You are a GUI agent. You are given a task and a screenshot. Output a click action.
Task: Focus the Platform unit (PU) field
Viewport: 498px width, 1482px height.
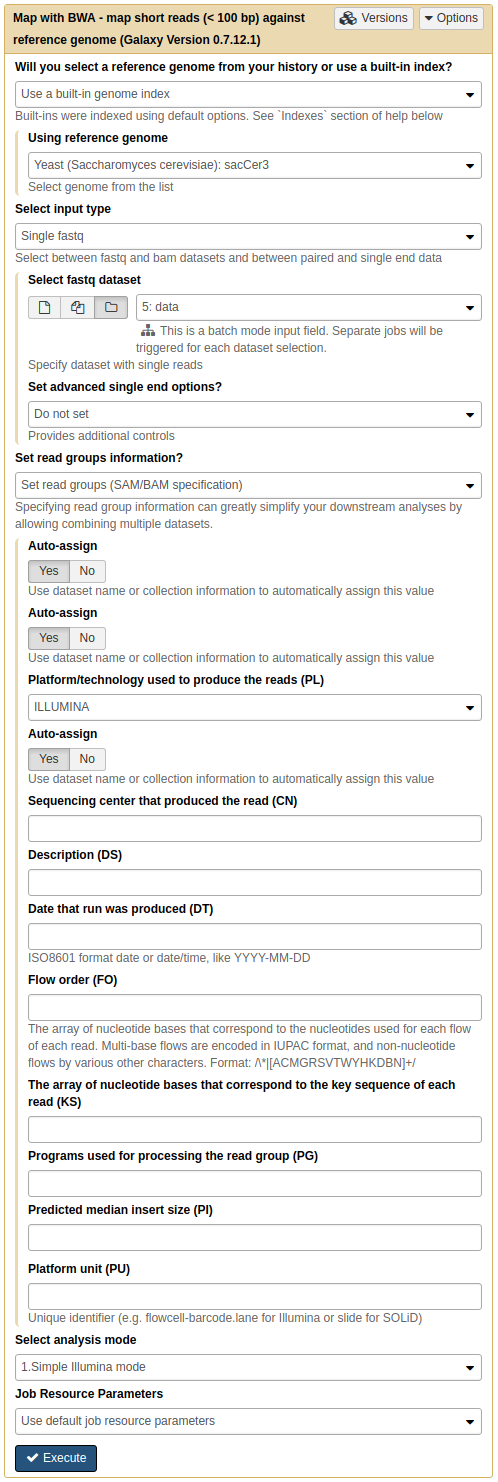(255, 1296)
